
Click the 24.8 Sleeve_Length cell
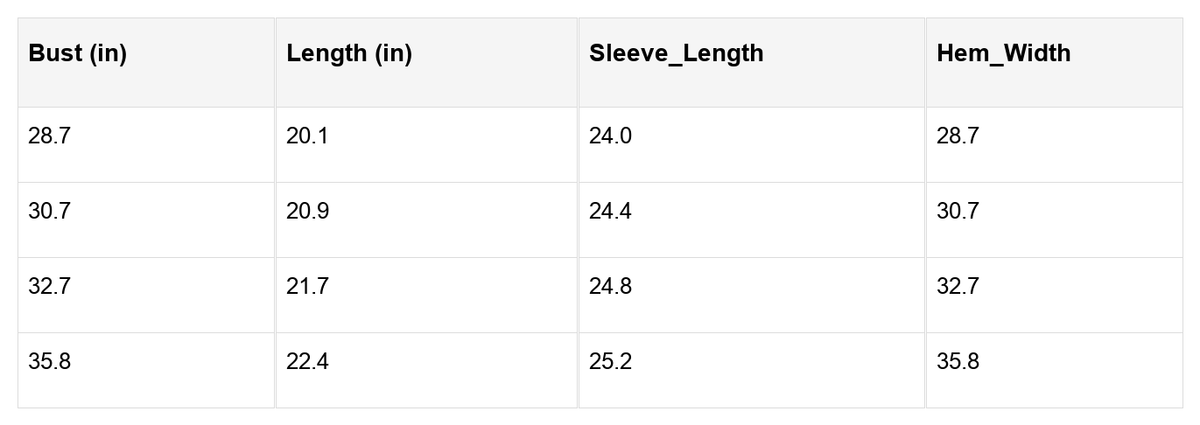pos(751,295)
